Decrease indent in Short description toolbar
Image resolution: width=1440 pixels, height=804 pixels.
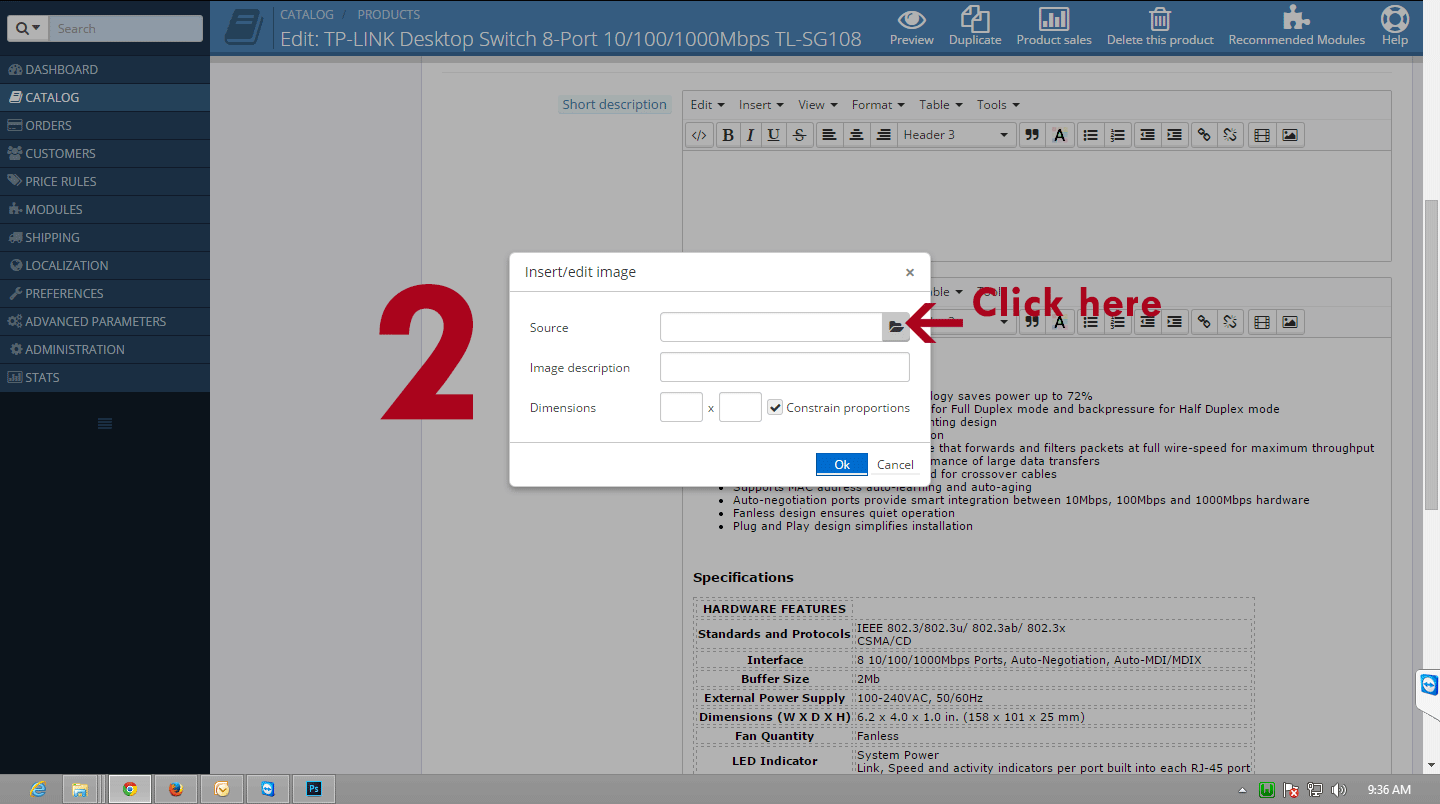pyautogui.click(x=1147, y=135)
